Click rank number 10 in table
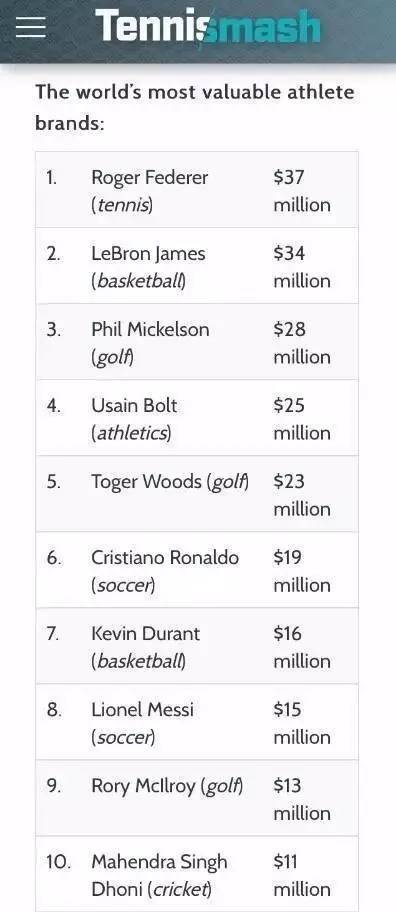Image resolution: width=396 pixels, height=912 pixels. (58, 861)
